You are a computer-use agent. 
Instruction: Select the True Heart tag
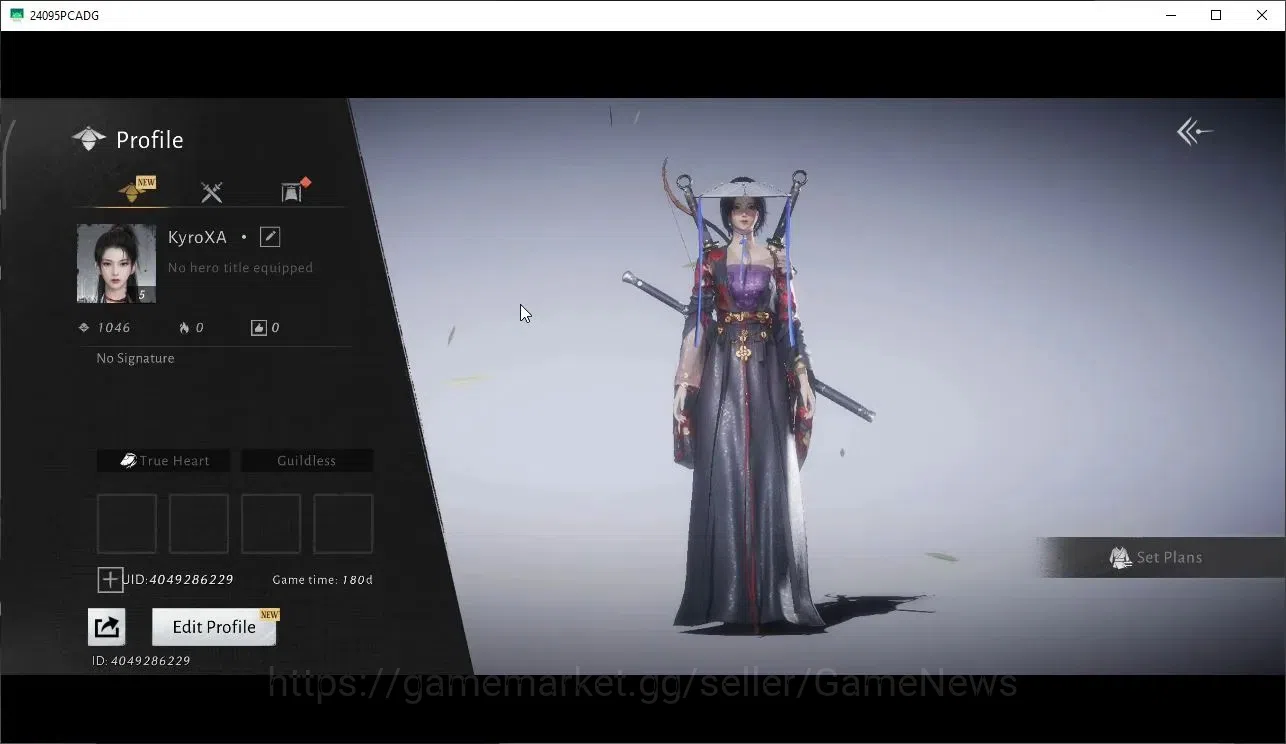[x=164, y=461]
